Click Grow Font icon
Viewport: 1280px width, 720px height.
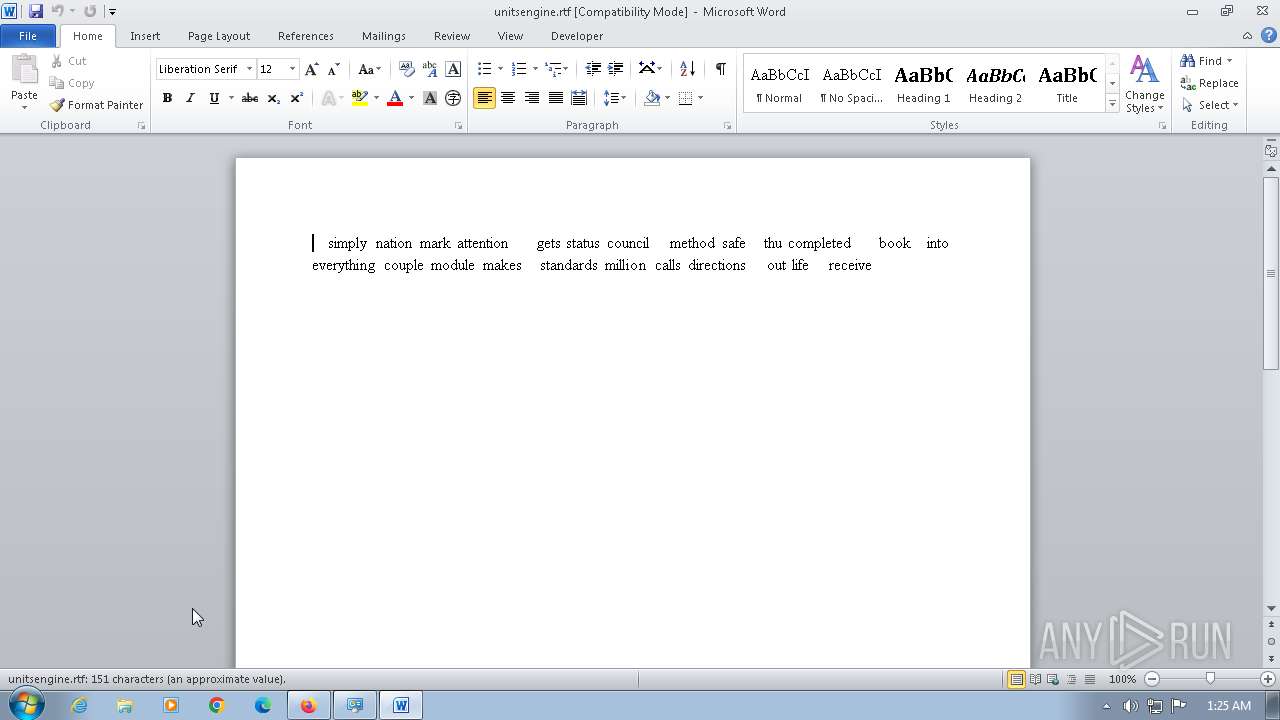pyautogui.click(x=312, y=69)
